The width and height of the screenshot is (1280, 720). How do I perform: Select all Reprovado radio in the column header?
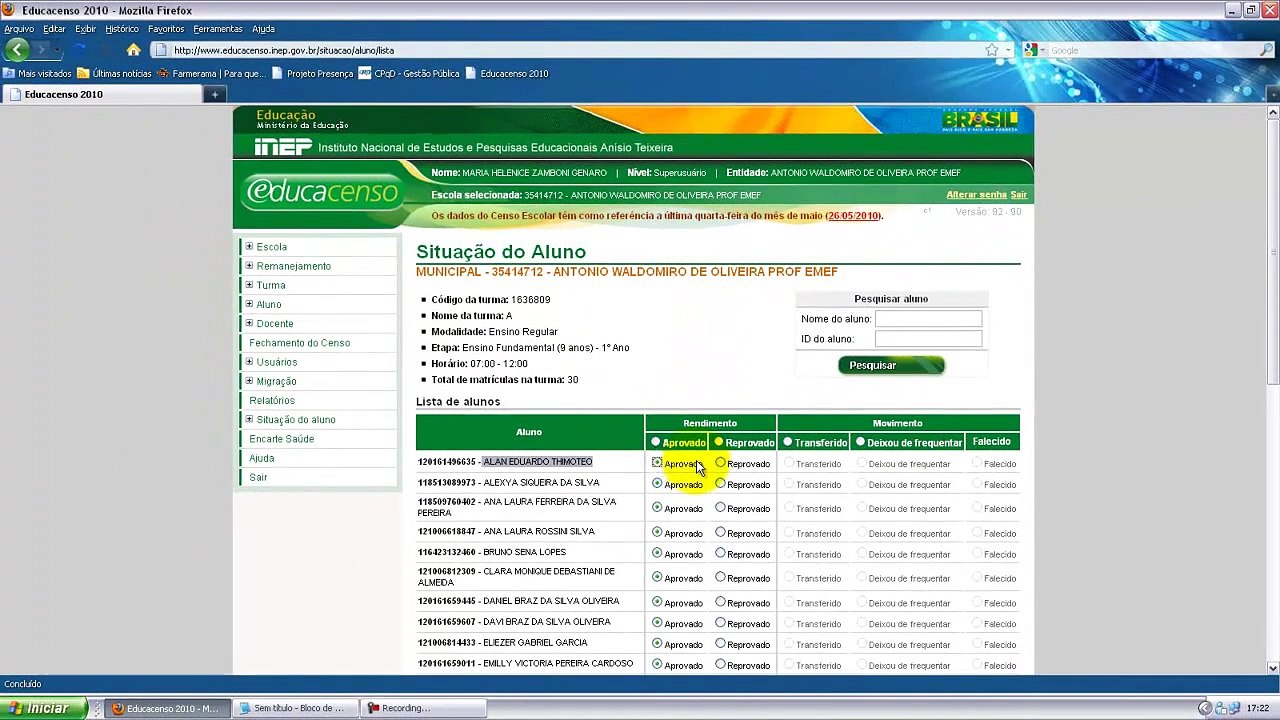[x=719, y=442]
